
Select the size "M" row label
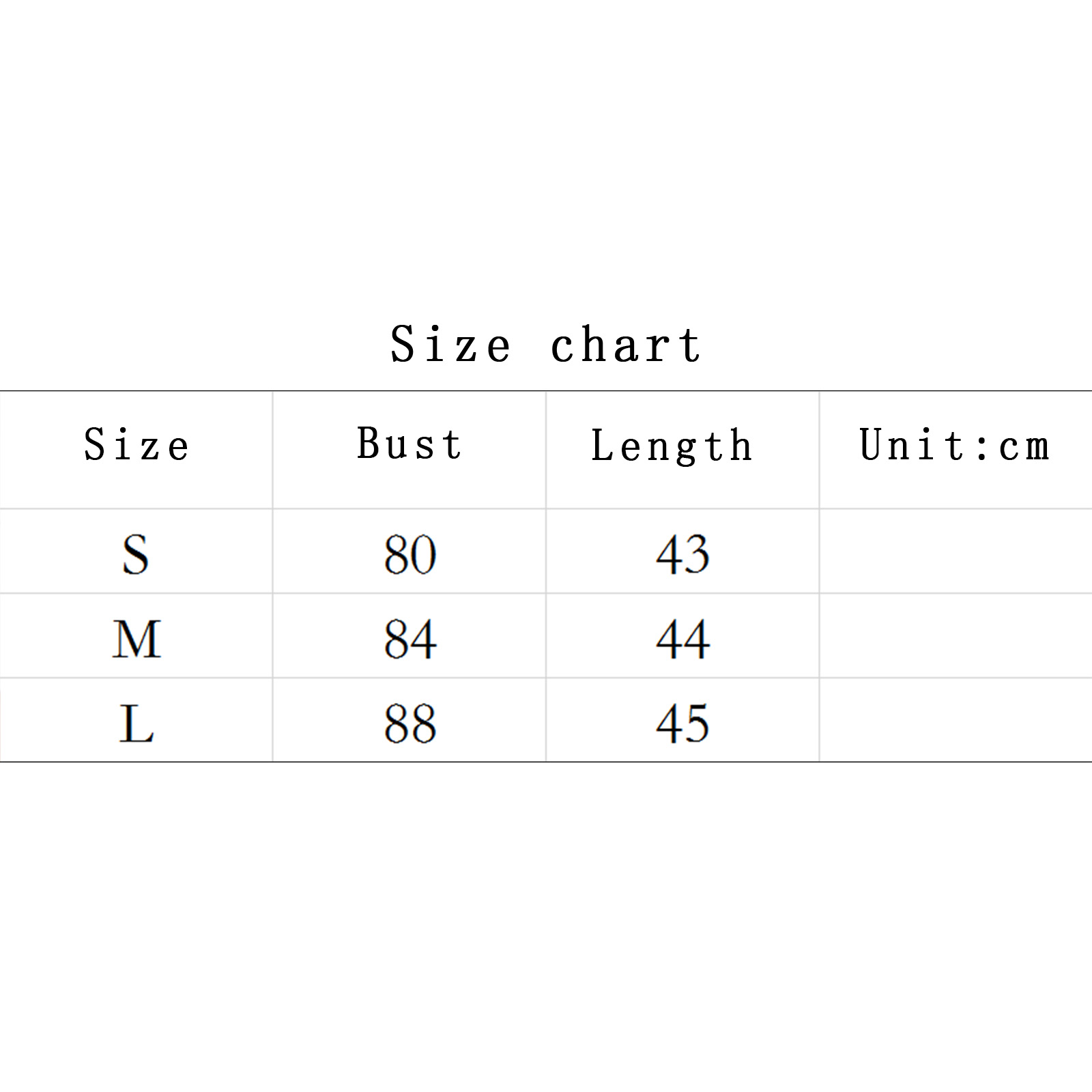tap(136, 639)
